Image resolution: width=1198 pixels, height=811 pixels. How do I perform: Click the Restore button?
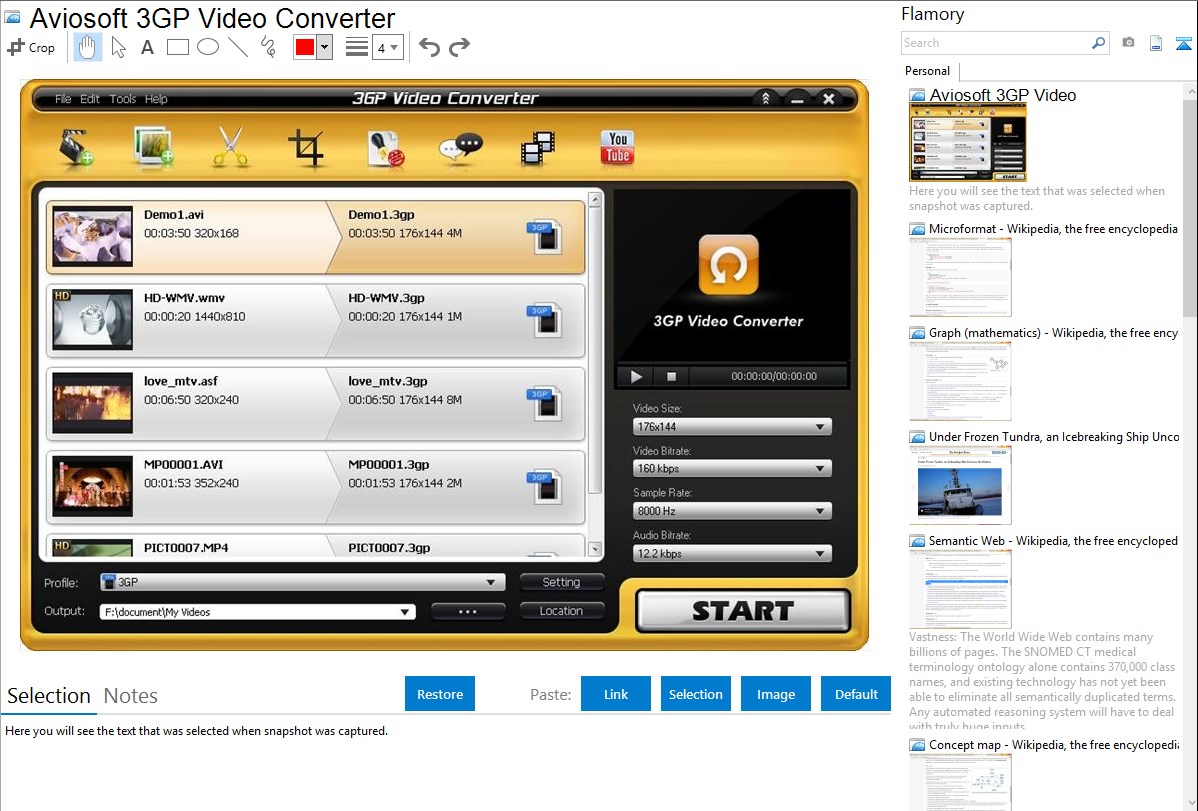pos(440,693)
